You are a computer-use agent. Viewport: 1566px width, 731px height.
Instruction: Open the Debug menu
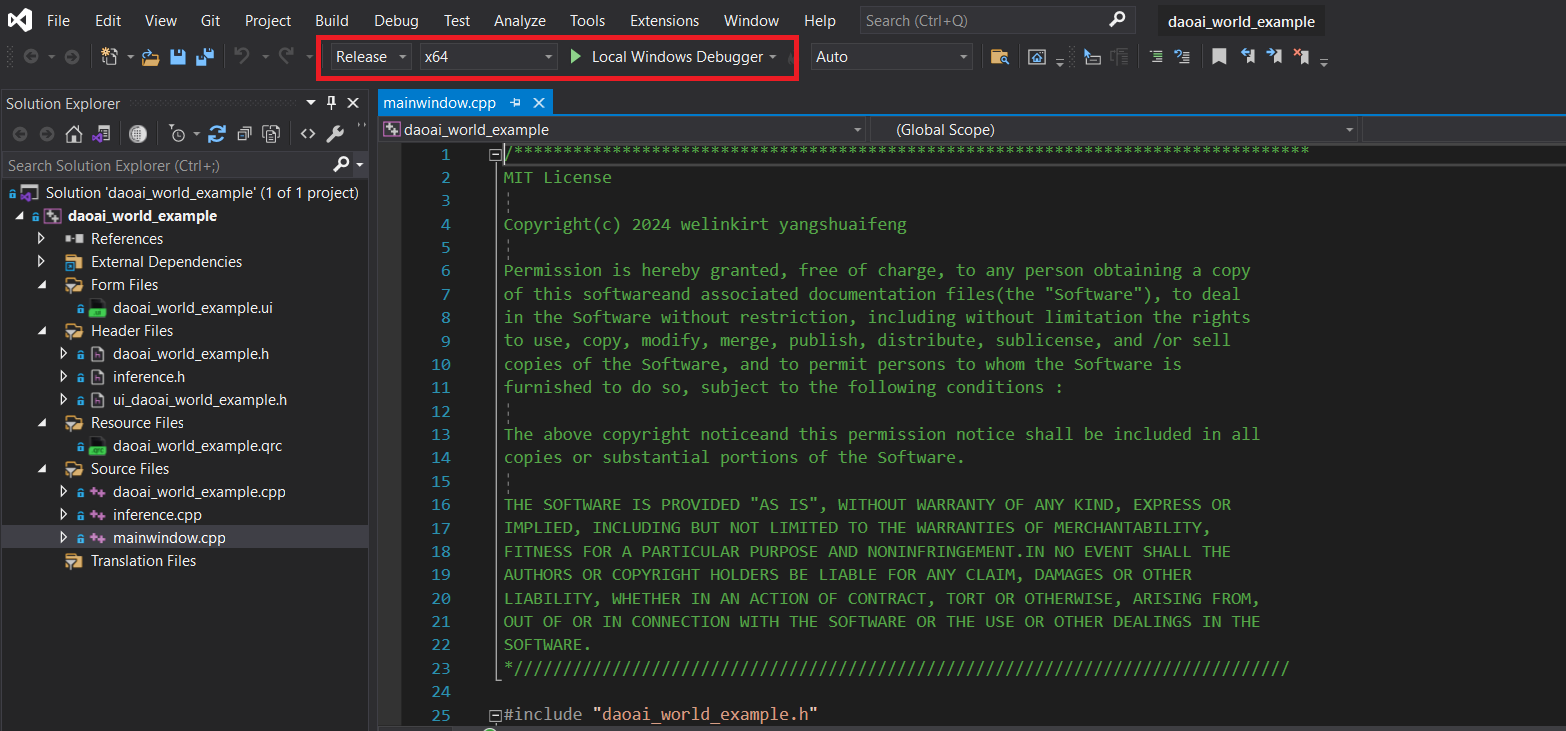tap(396, 20)
